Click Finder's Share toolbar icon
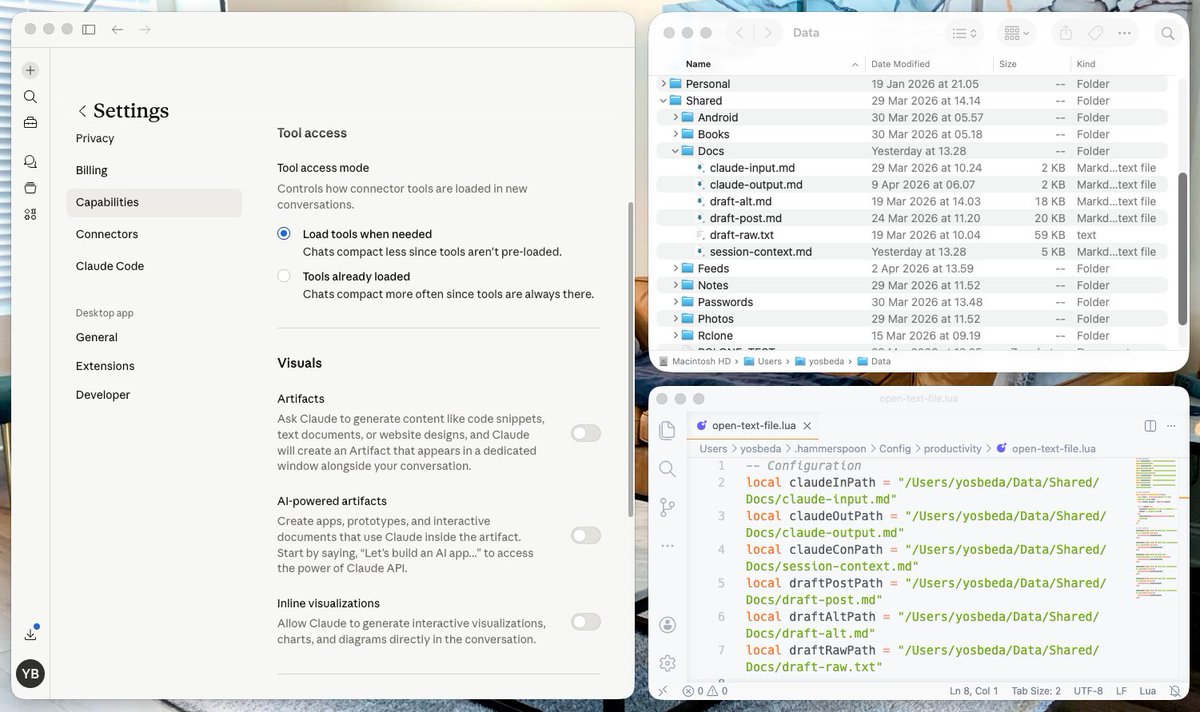Image resolution: width=1200 pixels, height=712 pixels. coord(1066,33)
